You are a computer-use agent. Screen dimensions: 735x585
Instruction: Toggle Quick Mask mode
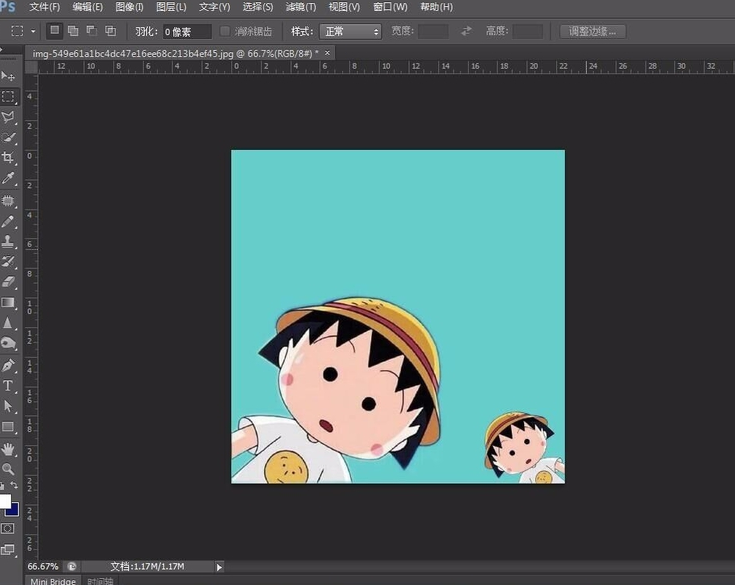pyautogui.click(x=8, y=529)
